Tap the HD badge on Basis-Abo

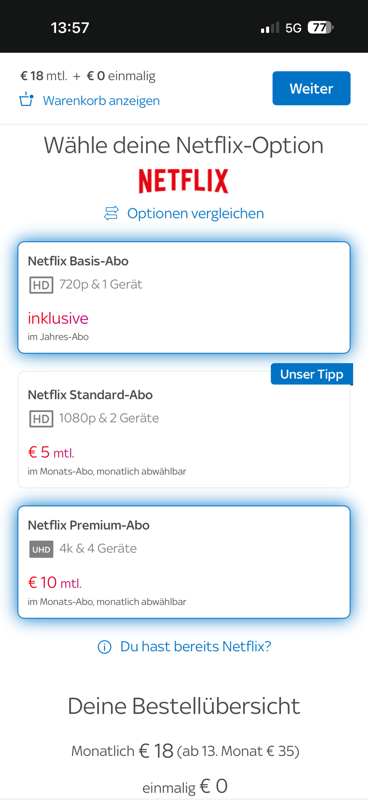[x=41, y=285]
